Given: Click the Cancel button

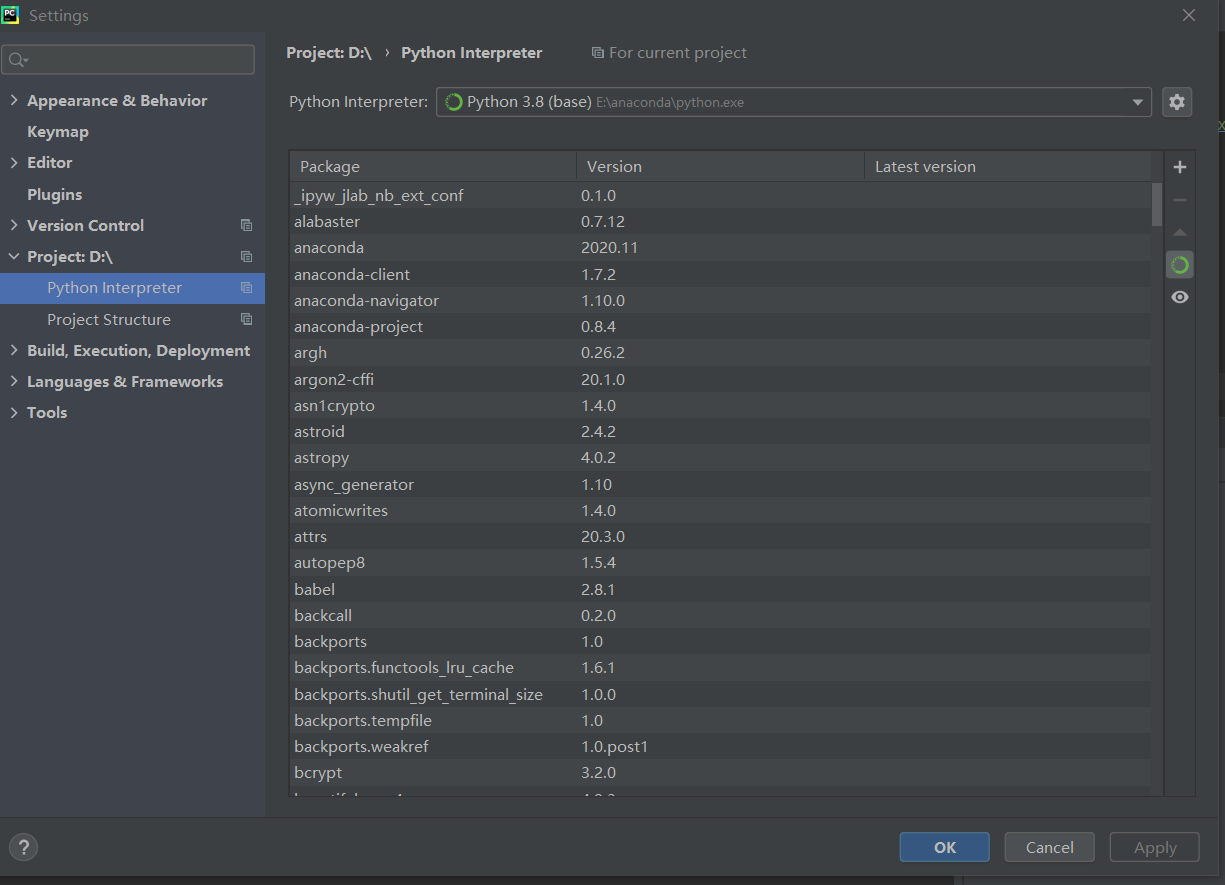Looking at the screenshot, I should pyautogui.click(x=1050, y=847).
